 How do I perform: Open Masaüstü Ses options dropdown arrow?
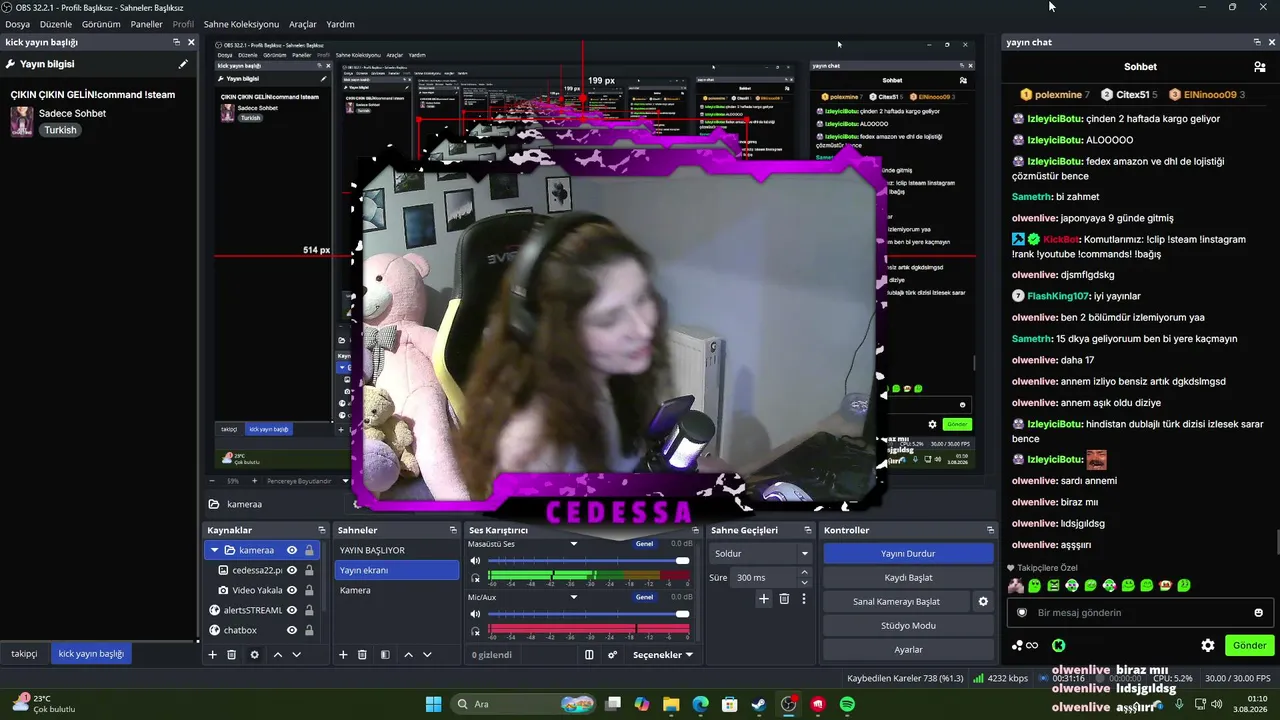point(574,544)
